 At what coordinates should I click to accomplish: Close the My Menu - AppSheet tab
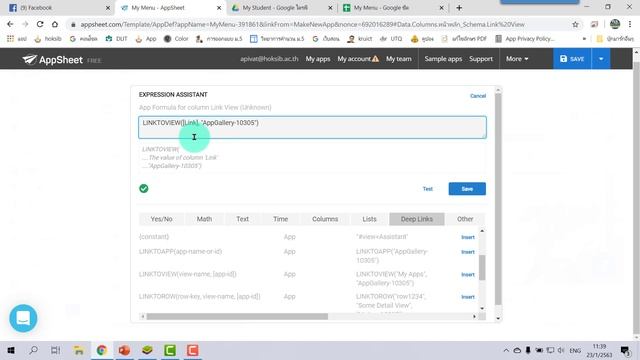pos(219,8)
